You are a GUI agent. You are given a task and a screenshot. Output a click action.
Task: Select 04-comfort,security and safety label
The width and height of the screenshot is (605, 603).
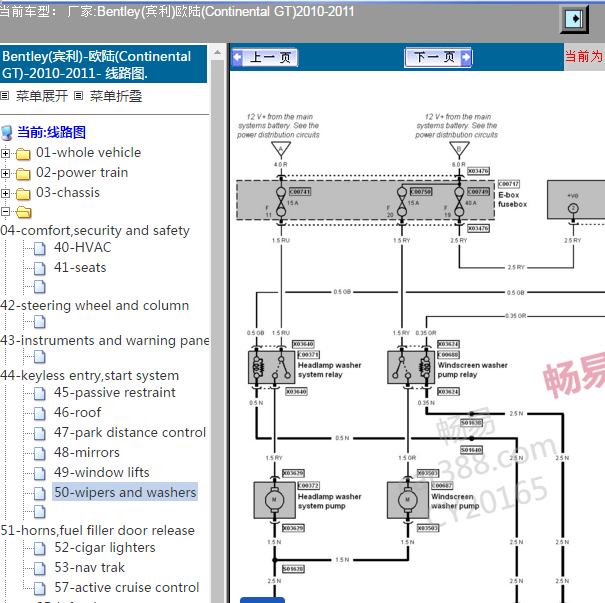point(95,230)
